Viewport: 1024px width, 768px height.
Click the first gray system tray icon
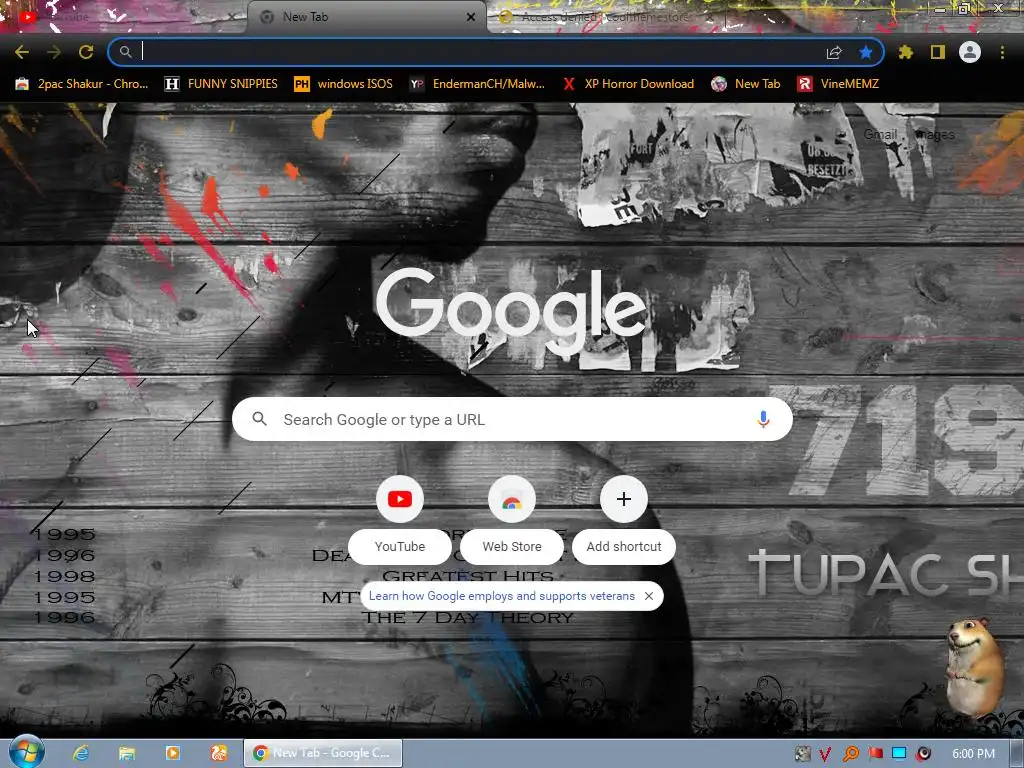click(802, 754)
